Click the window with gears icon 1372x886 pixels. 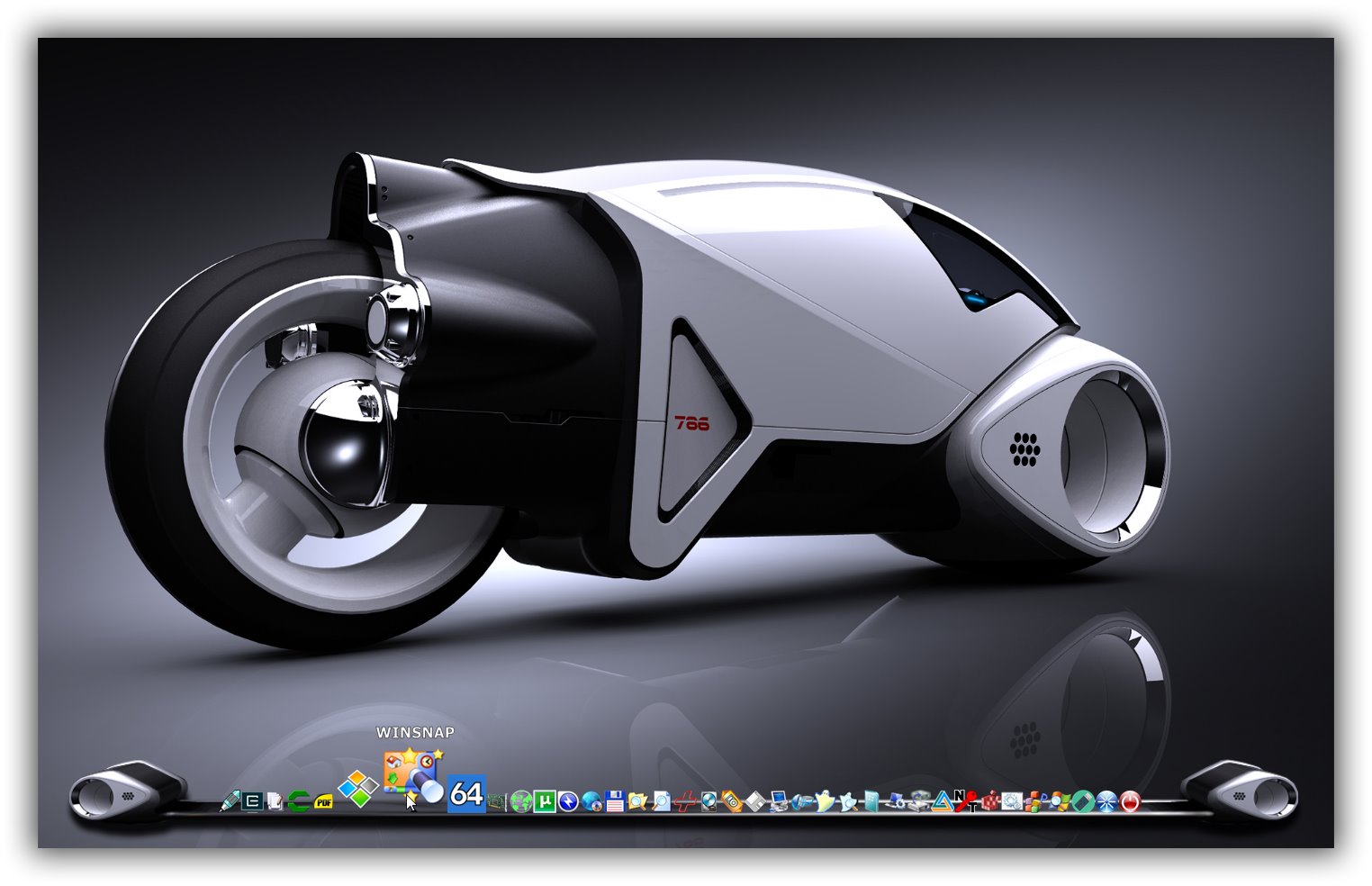tap(1012, 801)
